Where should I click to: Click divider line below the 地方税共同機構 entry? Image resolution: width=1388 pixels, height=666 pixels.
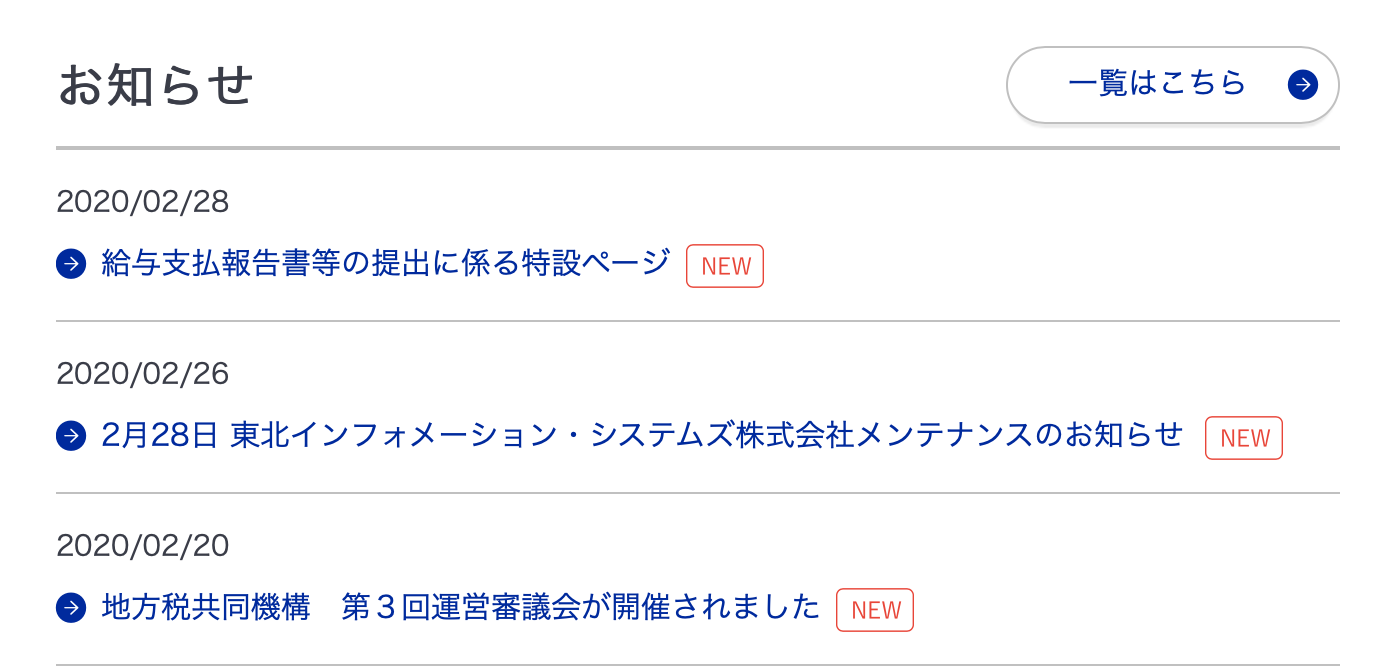coord(698,664)
